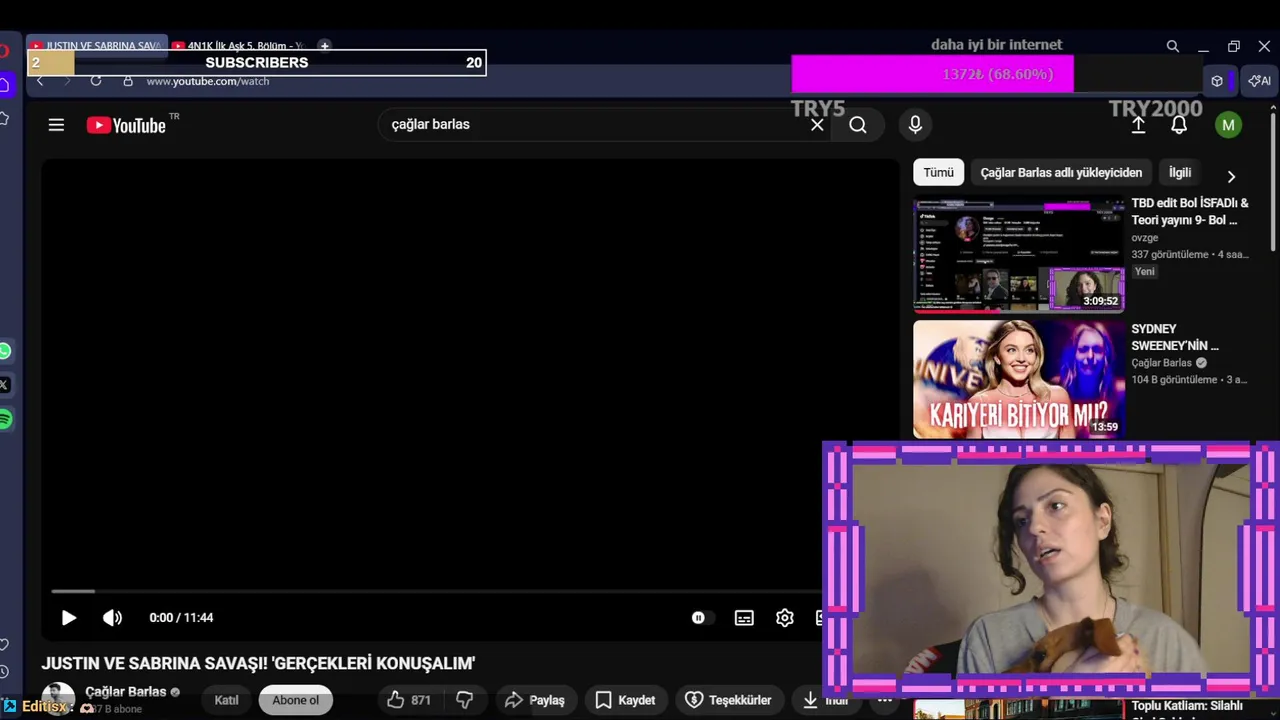Clear the search text with X
Viewport: 1280px width, 720px height.
coord(817,125)
